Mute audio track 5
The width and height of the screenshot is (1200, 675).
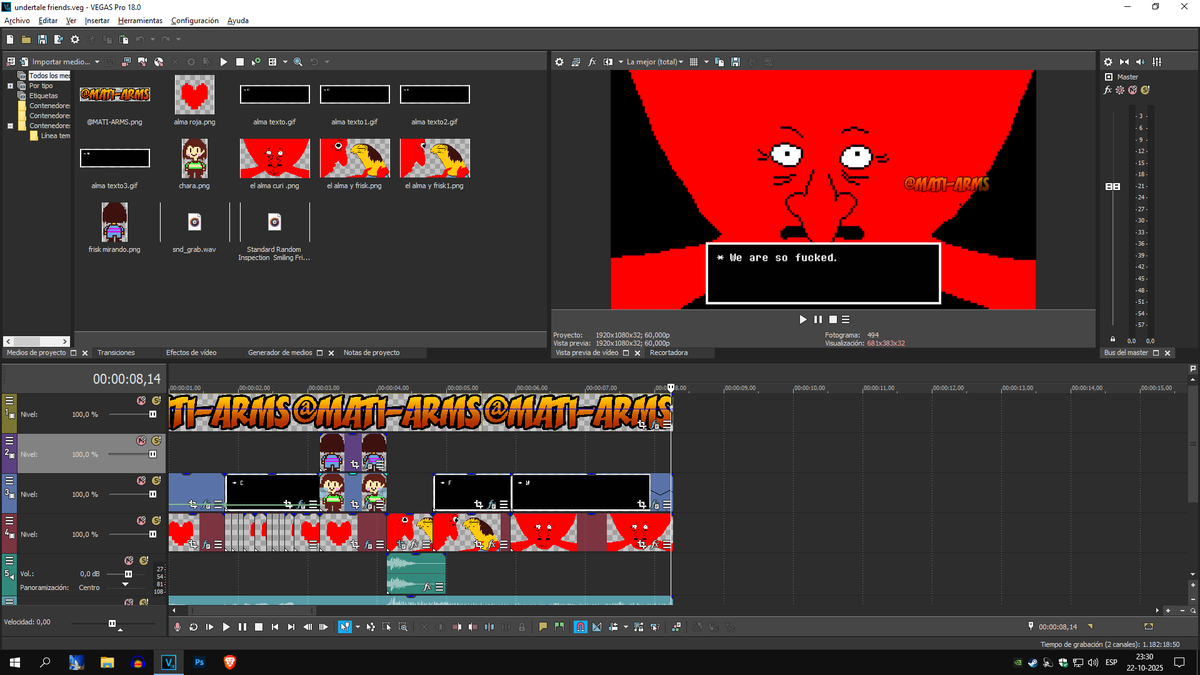(129, 560)
